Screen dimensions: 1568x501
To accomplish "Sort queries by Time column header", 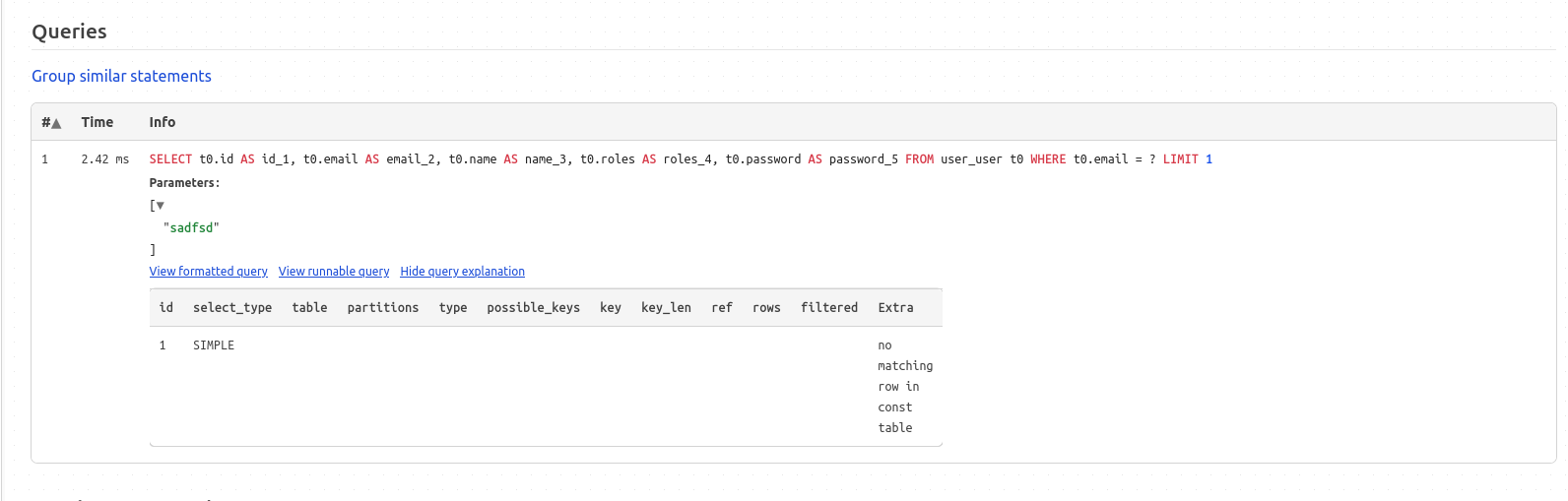I will (98, 122).
